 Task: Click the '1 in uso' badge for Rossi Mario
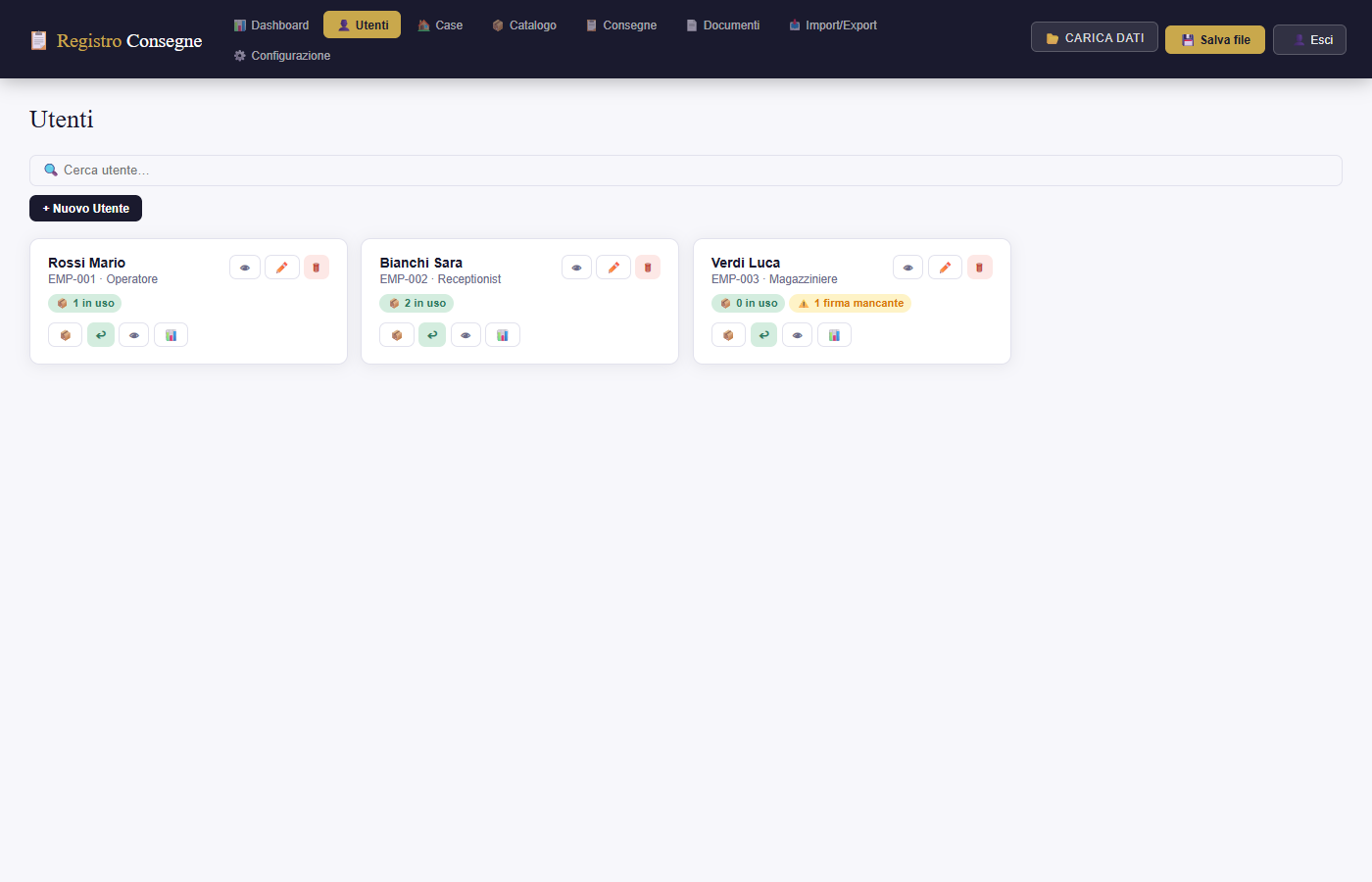85,304
